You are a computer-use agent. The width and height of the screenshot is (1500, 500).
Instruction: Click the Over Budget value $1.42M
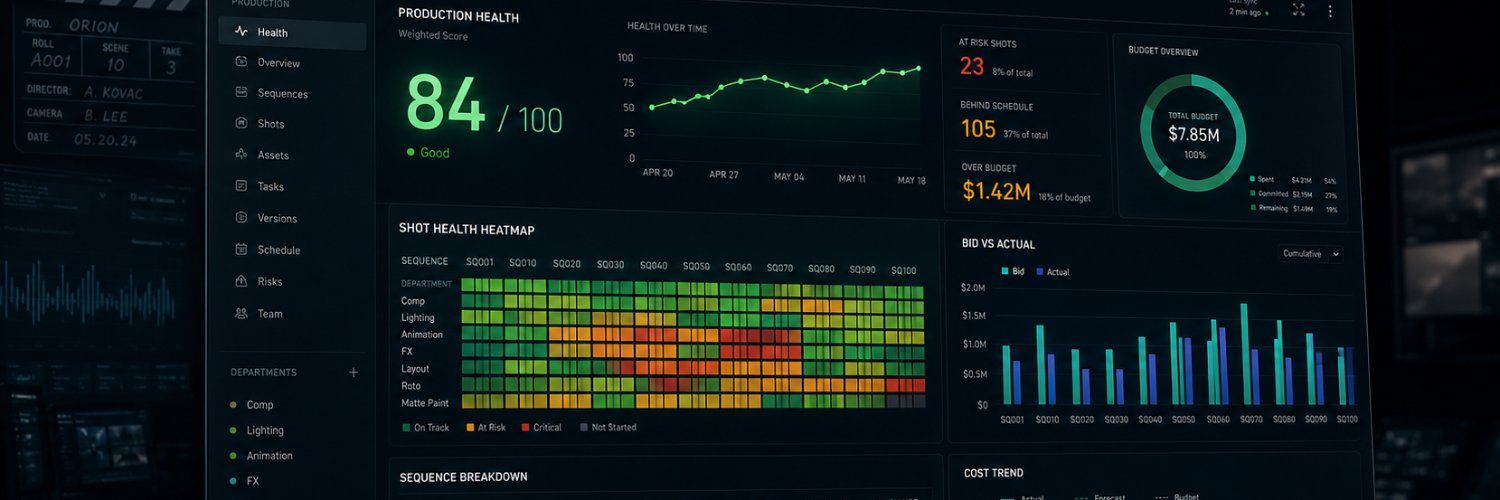click(996, 191)
